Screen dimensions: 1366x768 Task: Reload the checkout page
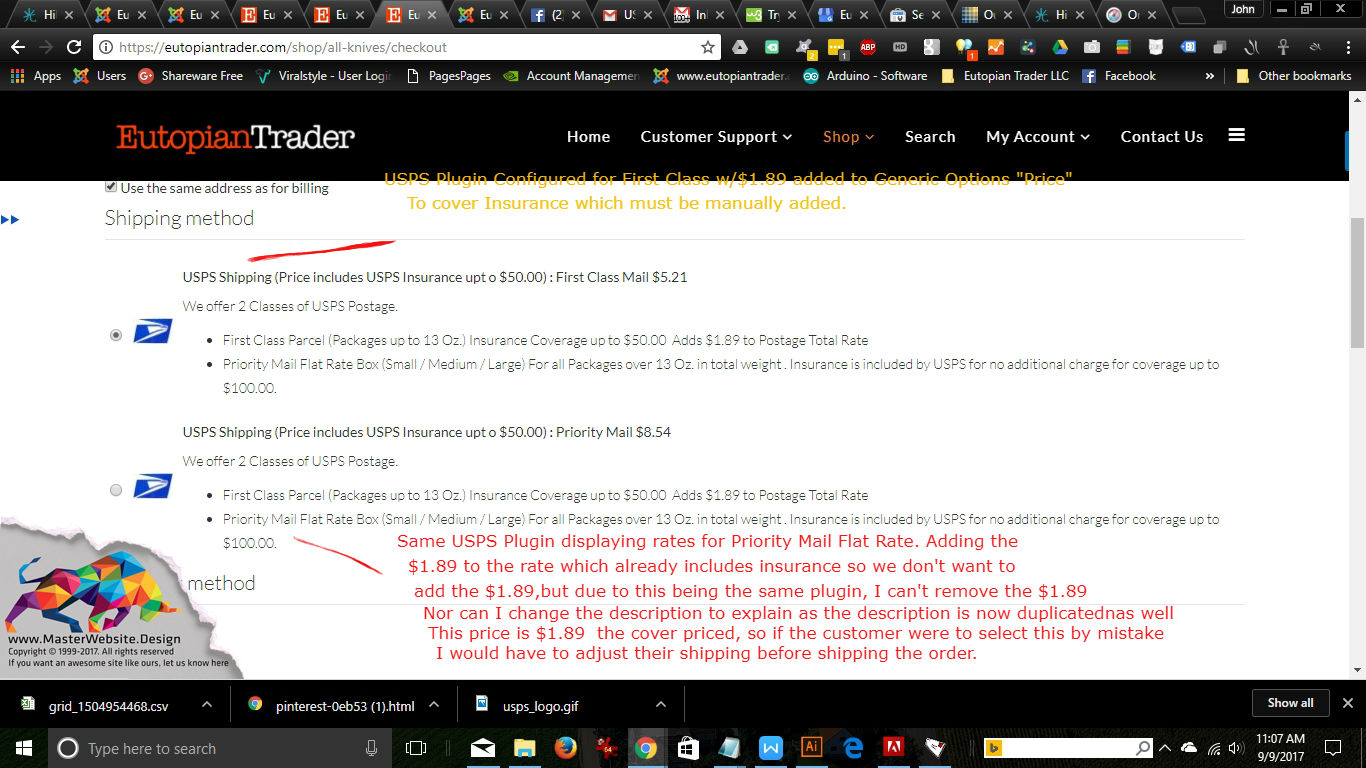[x=74, y=47]
